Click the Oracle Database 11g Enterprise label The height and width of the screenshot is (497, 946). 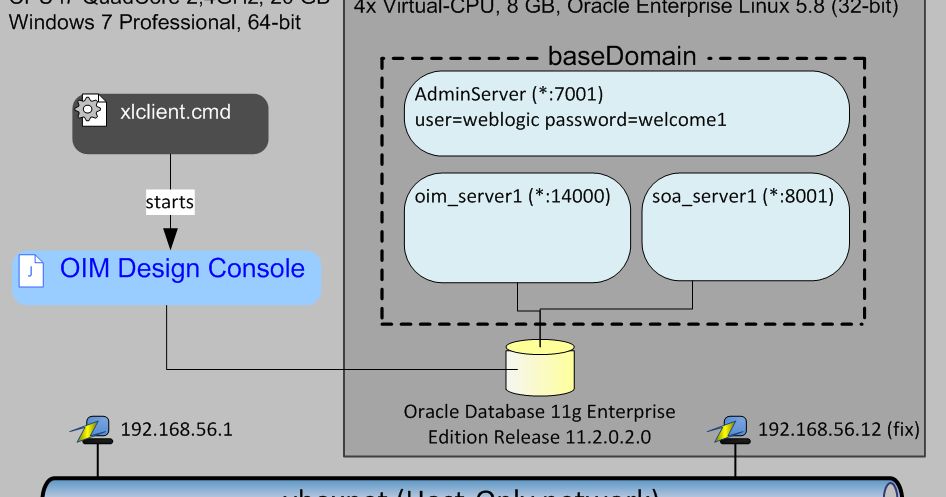[x=539, y=412]
